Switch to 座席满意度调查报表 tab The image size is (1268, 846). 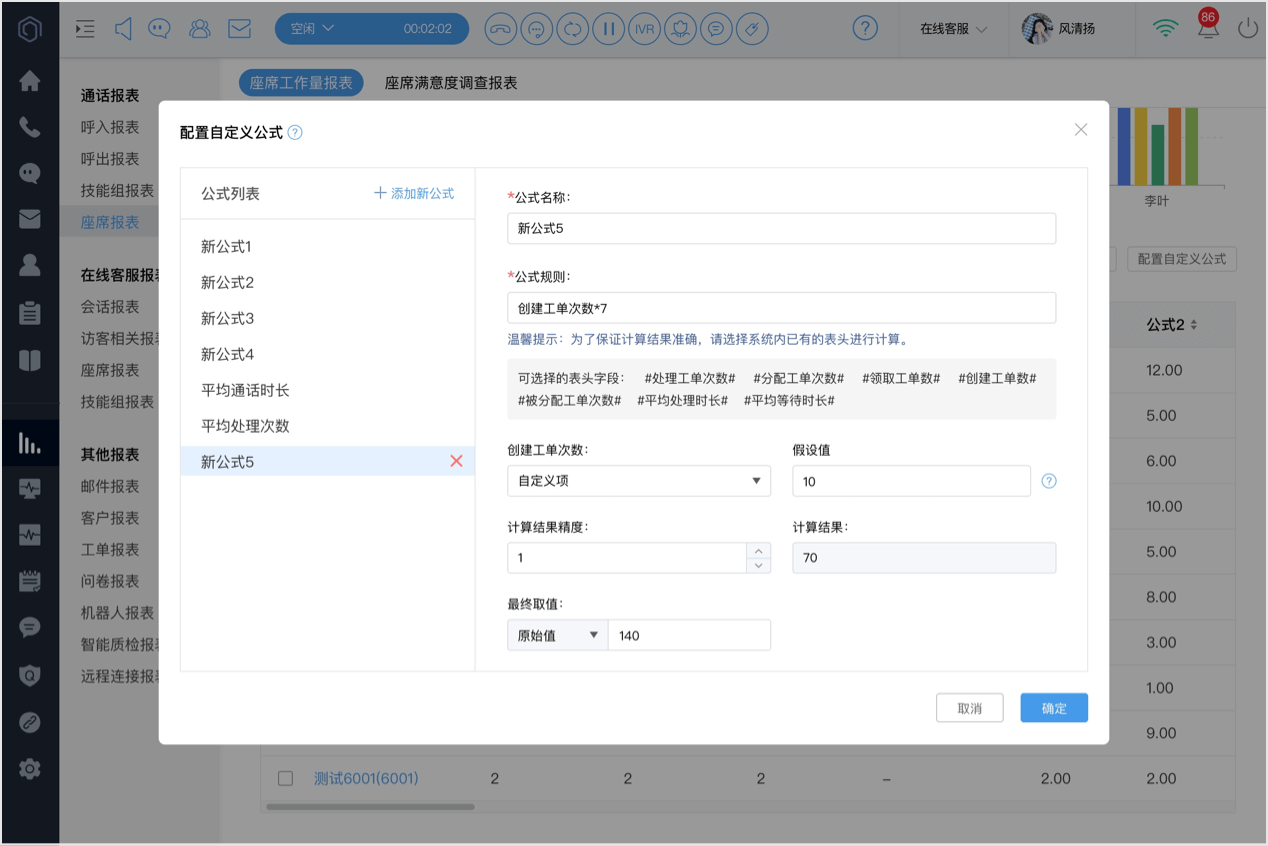[x=451, y=83]
